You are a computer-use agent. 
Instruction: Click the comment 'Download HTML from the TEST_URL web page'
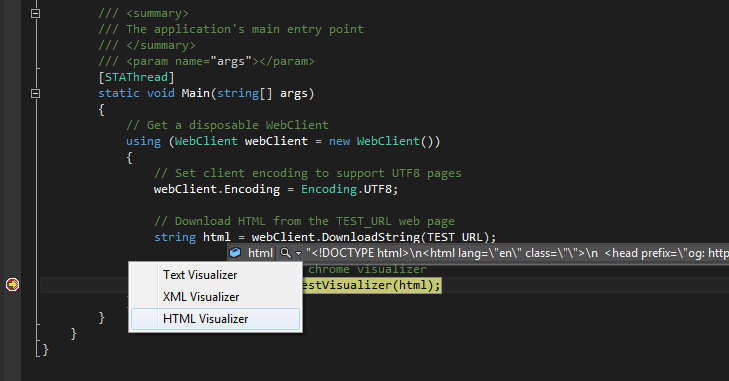click(305, 221)
